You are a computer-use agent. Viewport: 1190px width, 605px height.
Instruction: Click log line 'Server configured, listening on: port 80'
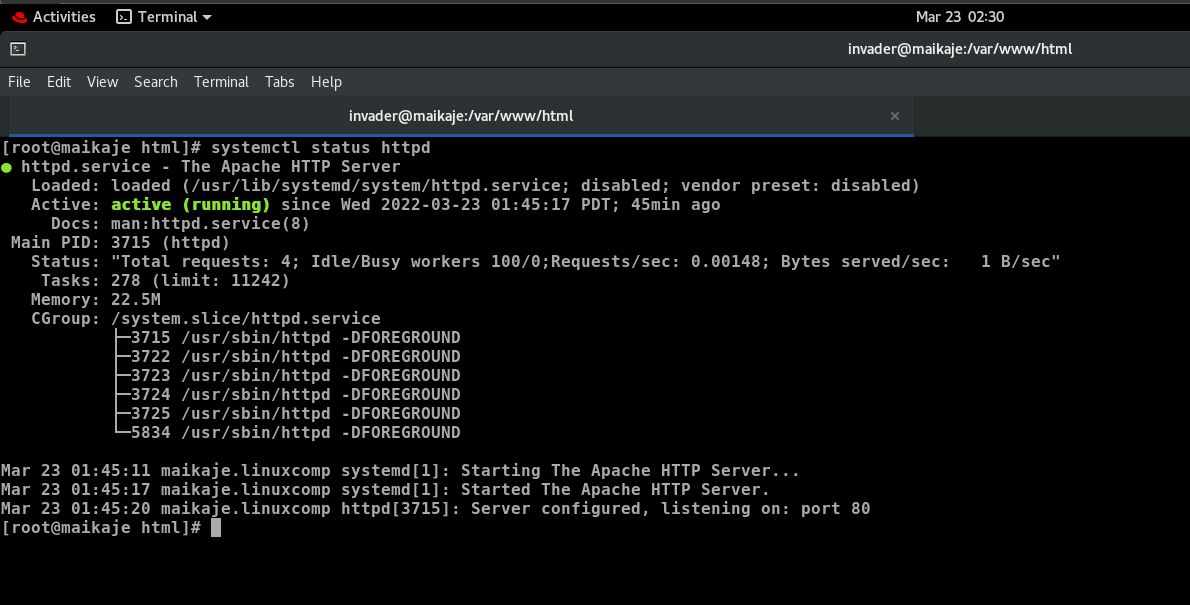(x=671, y=509)
